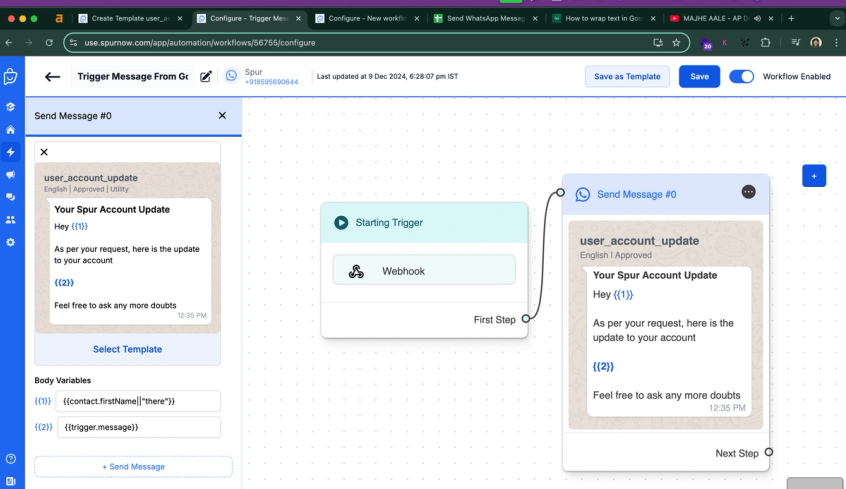The image size is (846, 489).
Task: Go to the Home sidebar icon
Action: [10, 130]
